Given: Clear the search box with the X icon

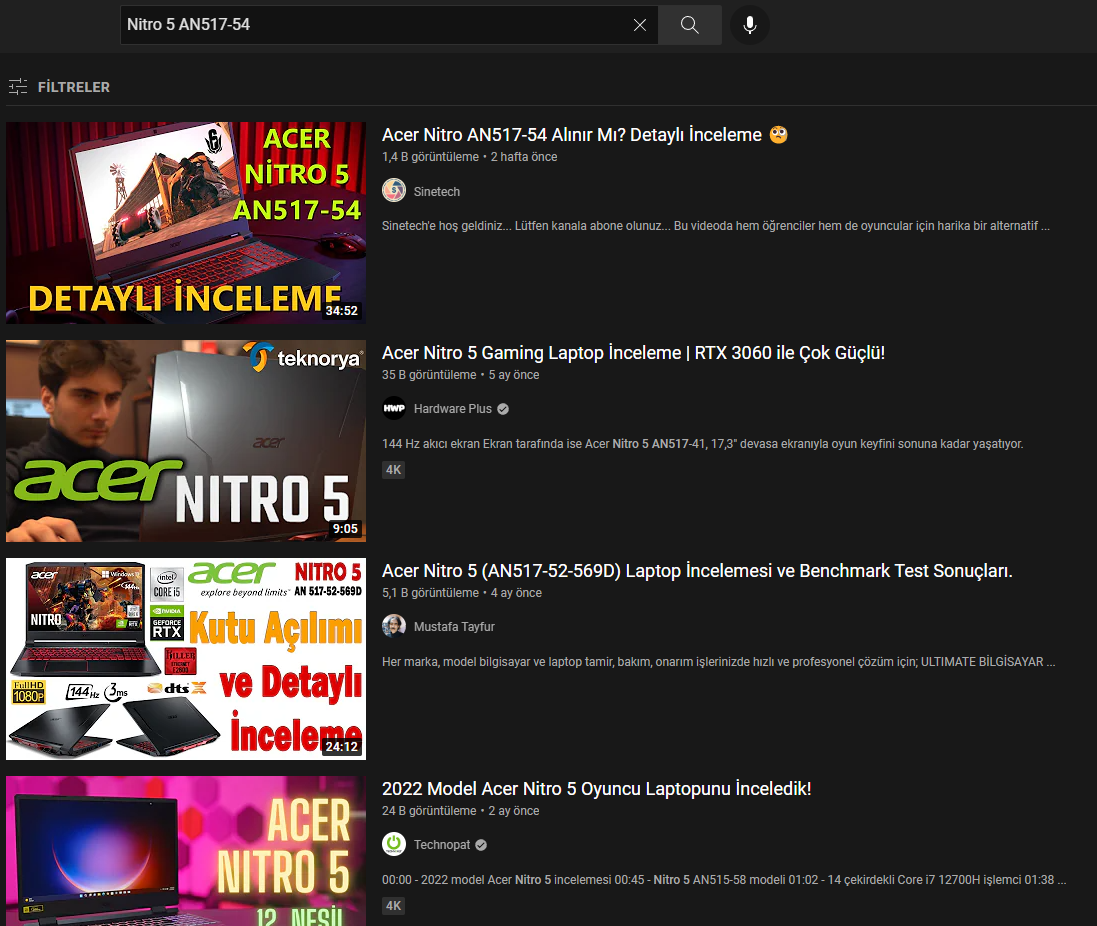Looking at the screenshot, I should click(x=639, y=25).
